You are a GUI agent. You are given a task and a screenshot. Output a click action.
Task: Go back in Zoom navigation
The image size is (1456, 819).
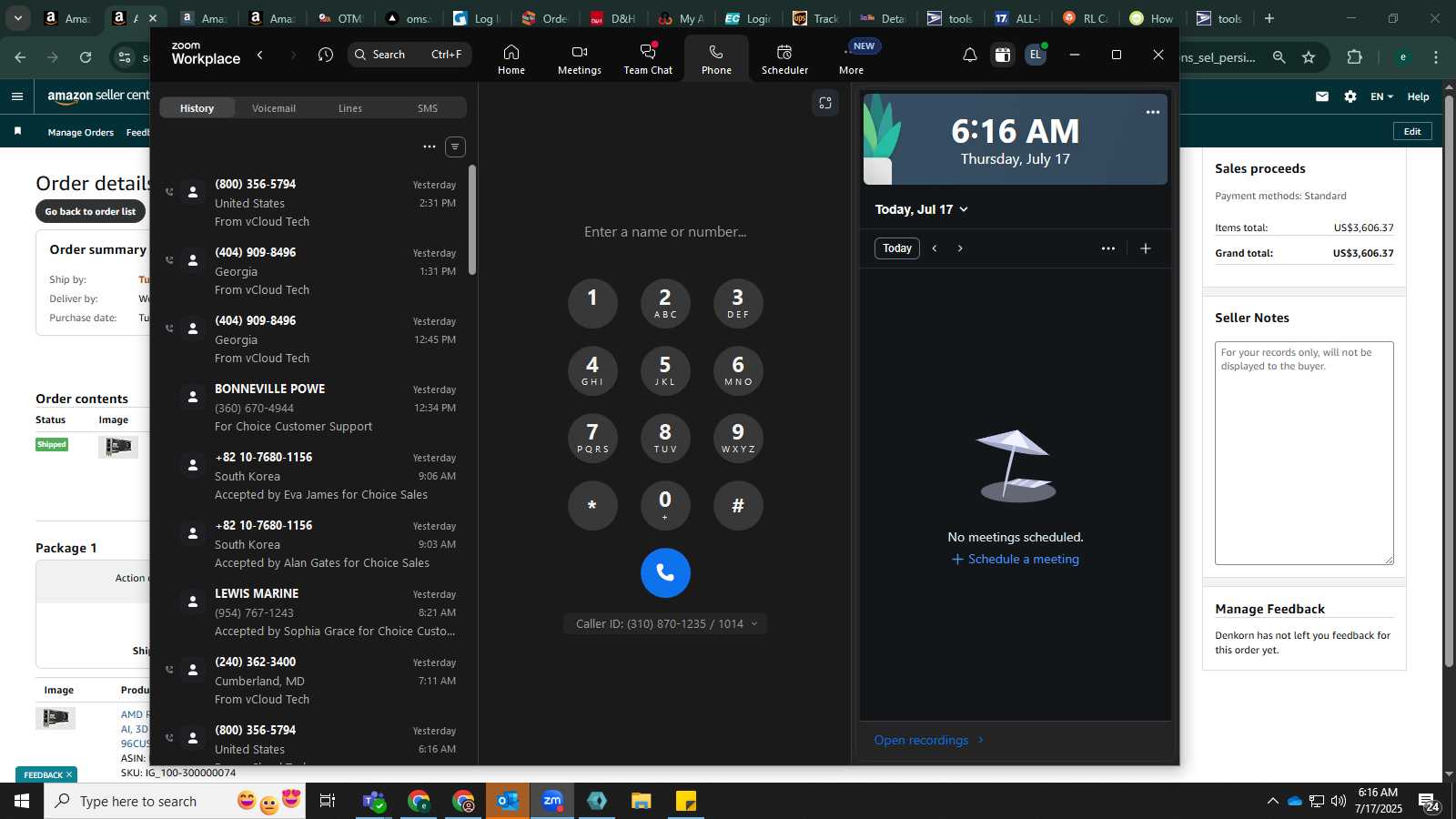pos(260,56)
